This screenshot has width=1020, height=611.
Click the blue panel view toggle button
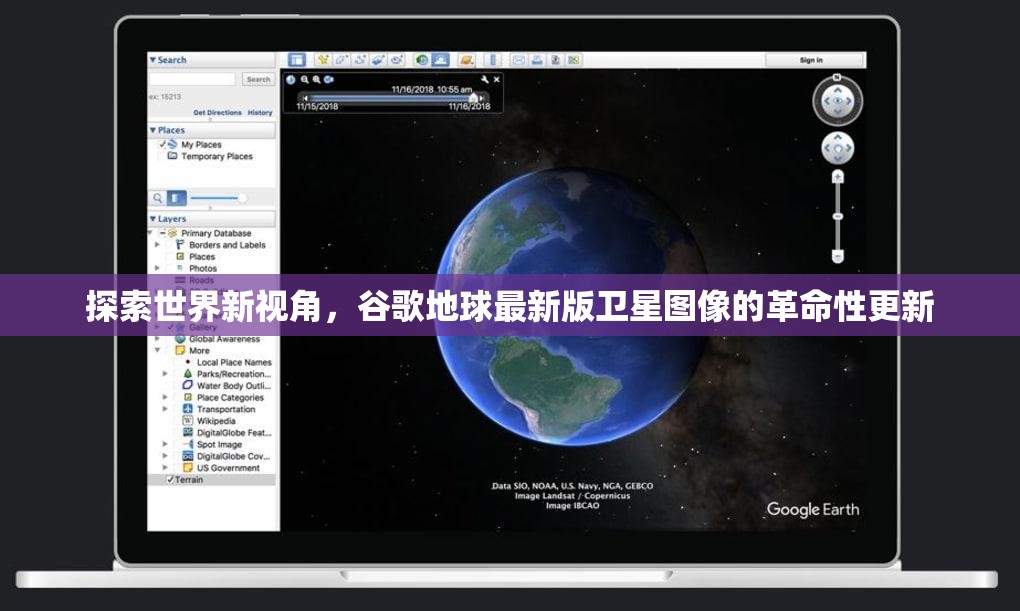[176, 198]
